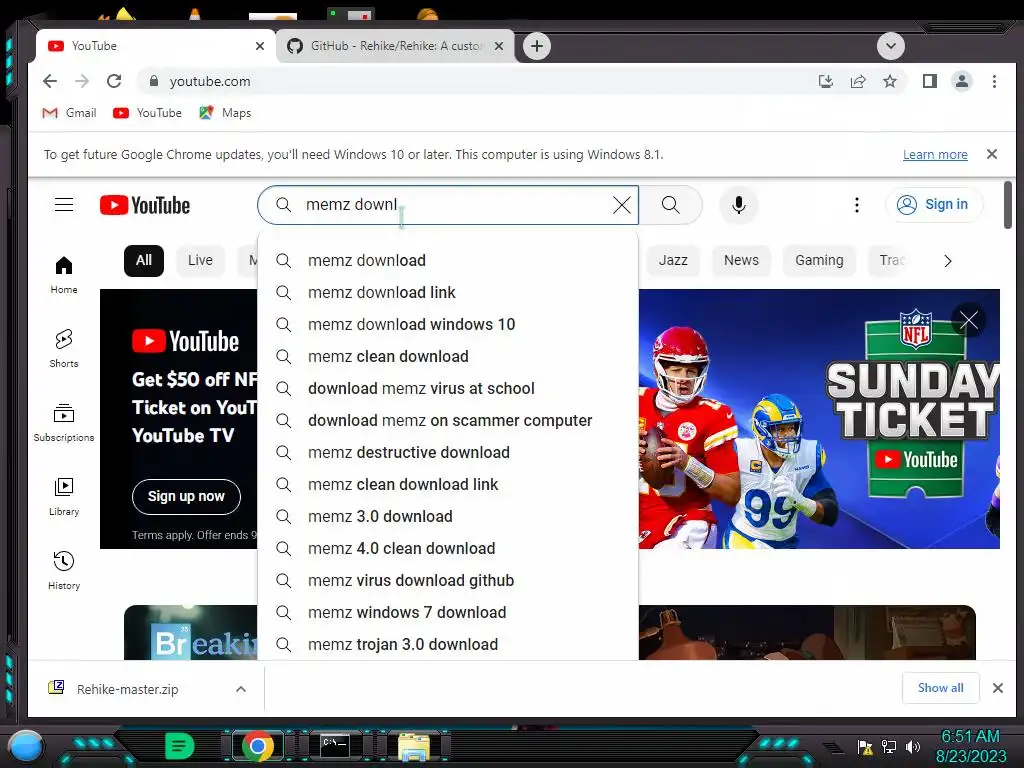The width and height of the screenshot is (1024, 768).
Task: Focus the YouTube search field with 'memz downl'
Action: coord(447,205)
